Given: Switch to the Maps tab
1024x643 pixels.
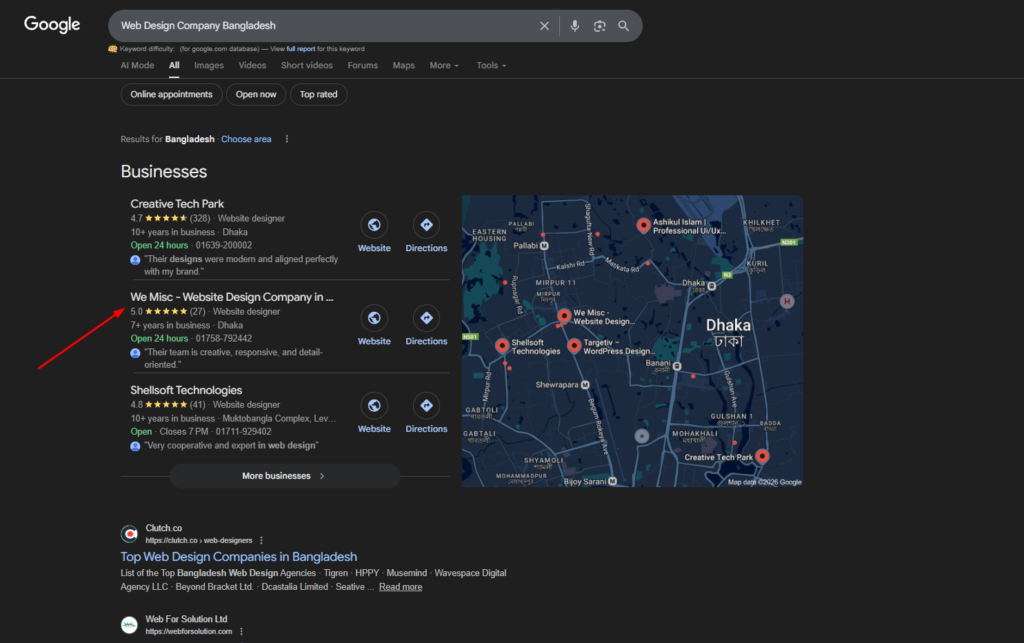Looking at the screenshot, I should (404, 65).
